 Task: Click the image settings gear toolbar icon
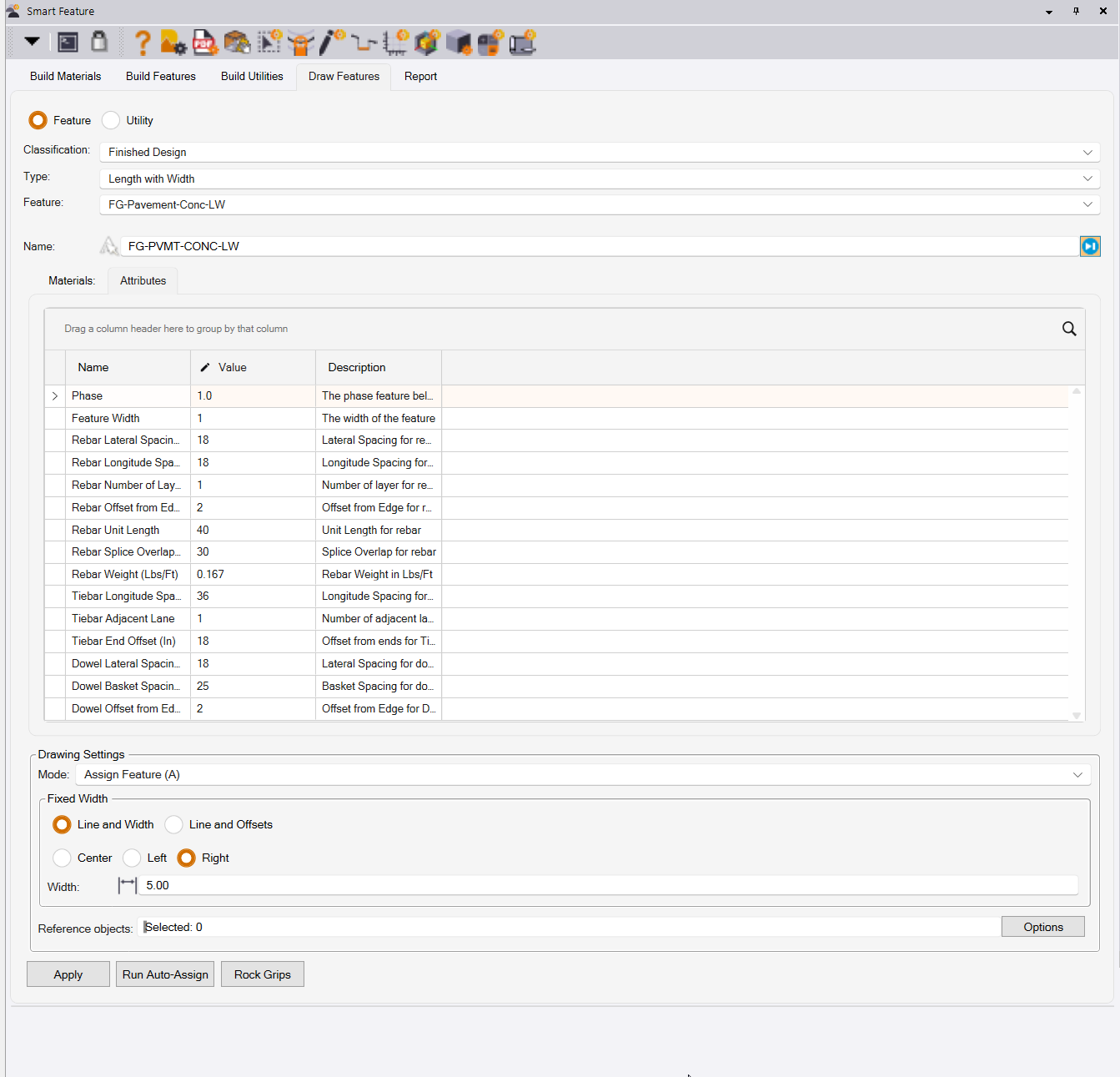[x=173, y=43]
